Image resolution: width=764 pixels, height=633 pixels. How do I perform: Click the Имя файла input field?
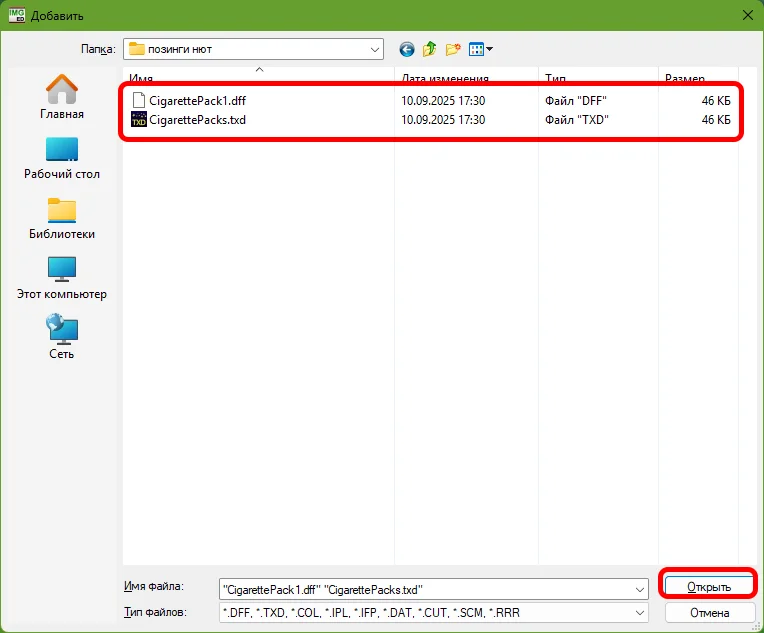434,590
